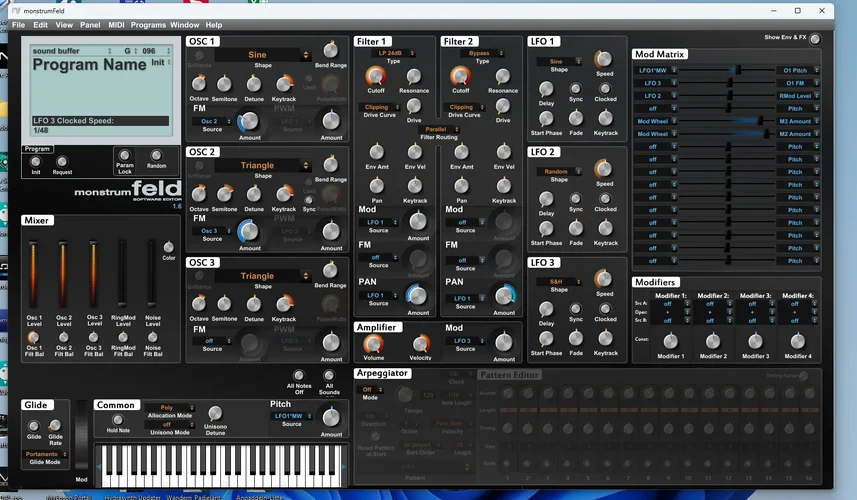
Task: Open the OSC 1 Sine shape dropdown
Action: (257, 55)
